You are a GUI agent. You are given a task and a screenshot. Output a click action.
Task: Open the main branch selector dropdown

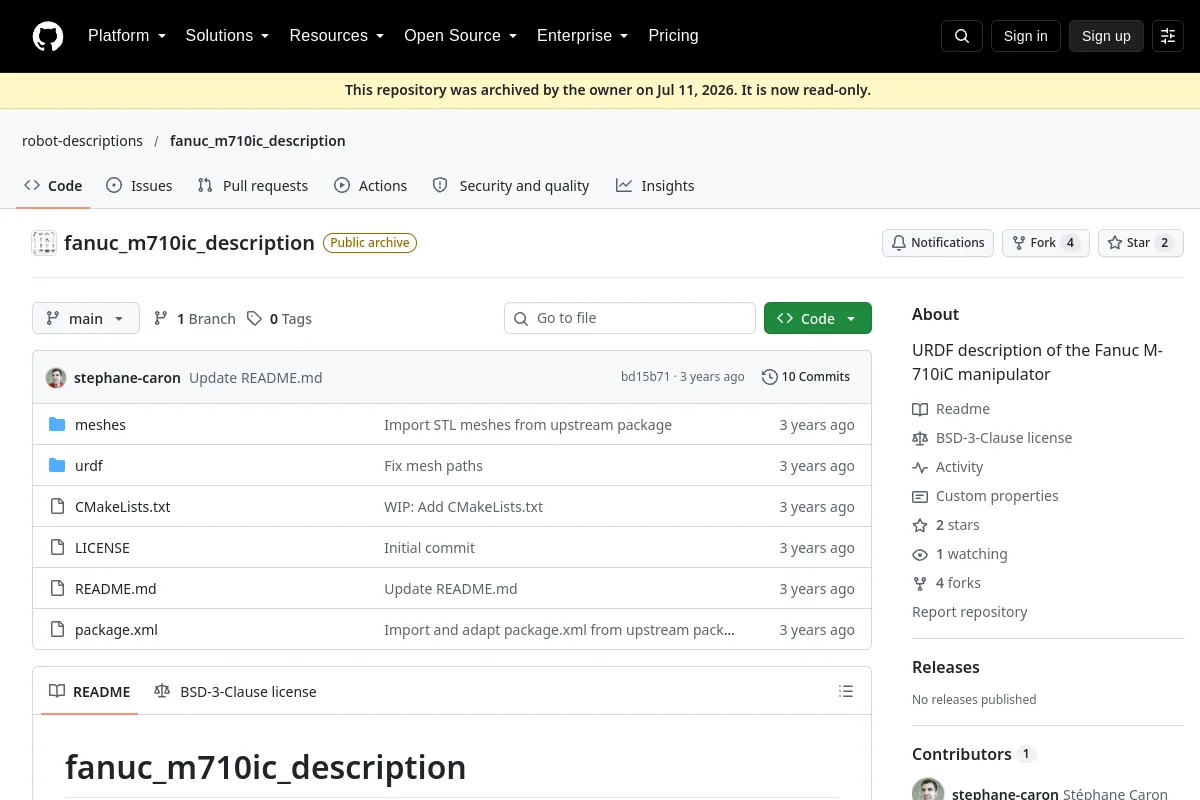click(86, 318)
